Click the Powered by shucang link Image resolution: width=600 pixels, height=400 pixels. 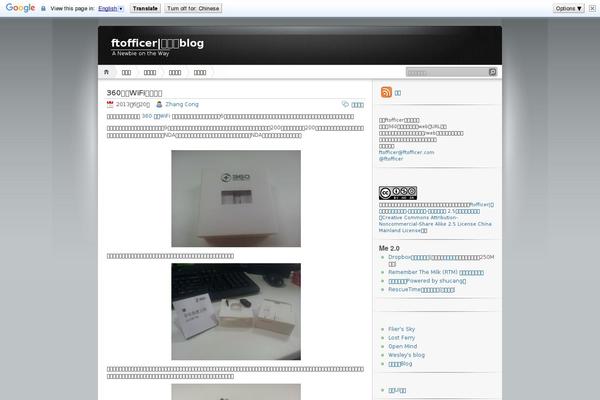(427, 281)
